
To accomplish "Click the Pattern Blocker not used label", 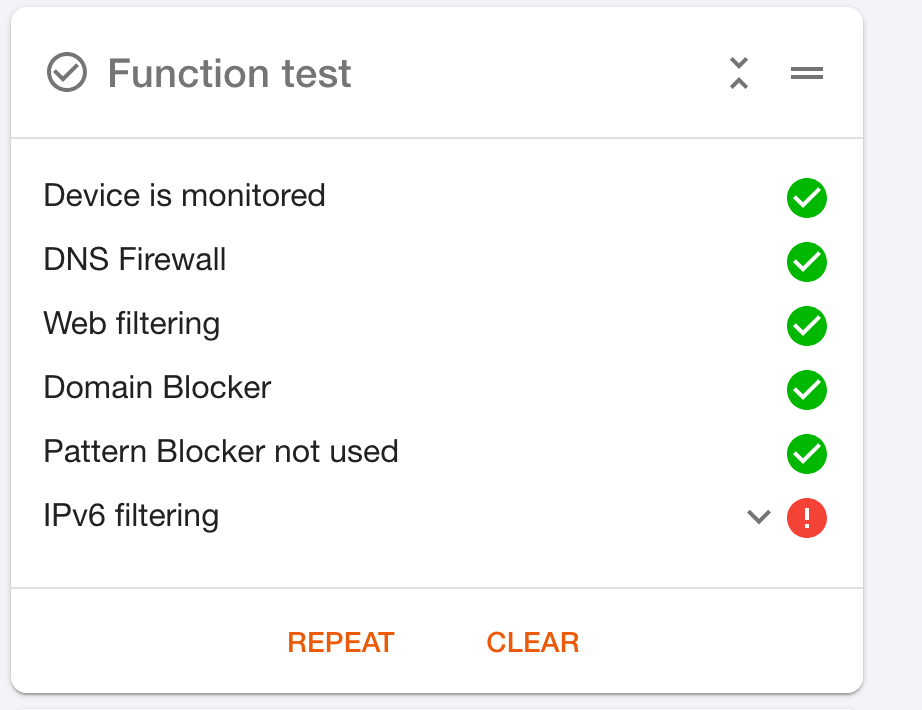I will click(221, 452).
